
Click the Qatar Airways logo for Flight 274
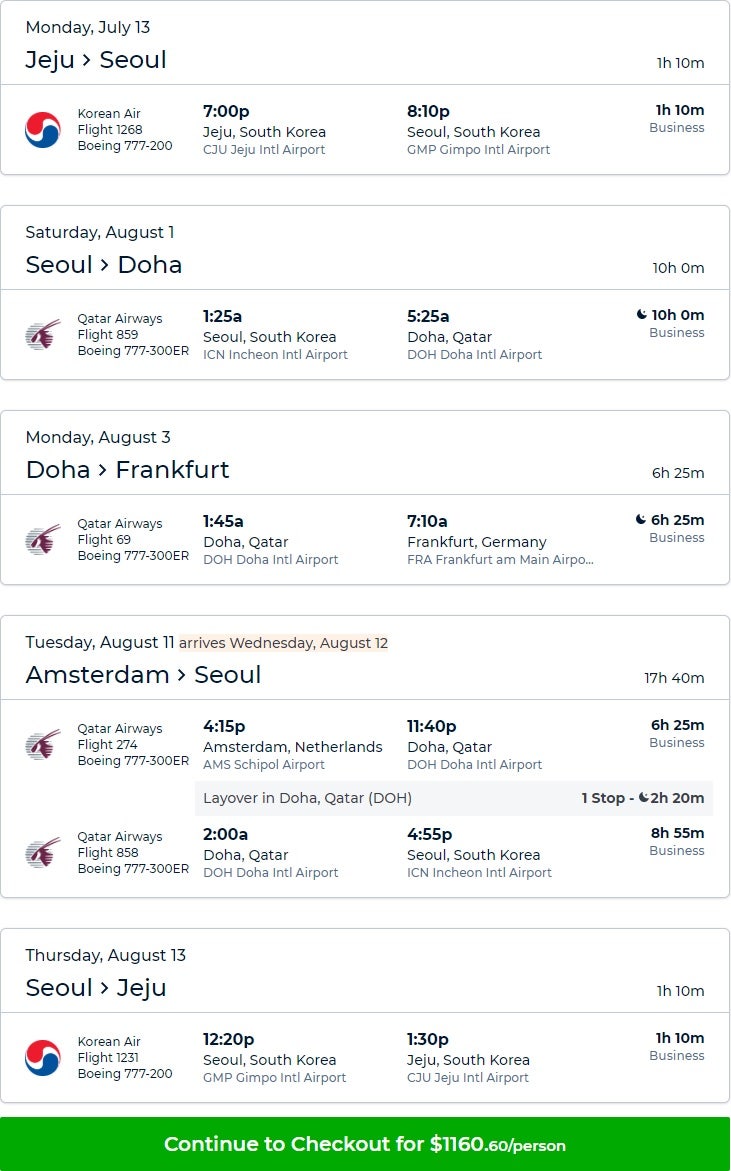coord(43,745)
